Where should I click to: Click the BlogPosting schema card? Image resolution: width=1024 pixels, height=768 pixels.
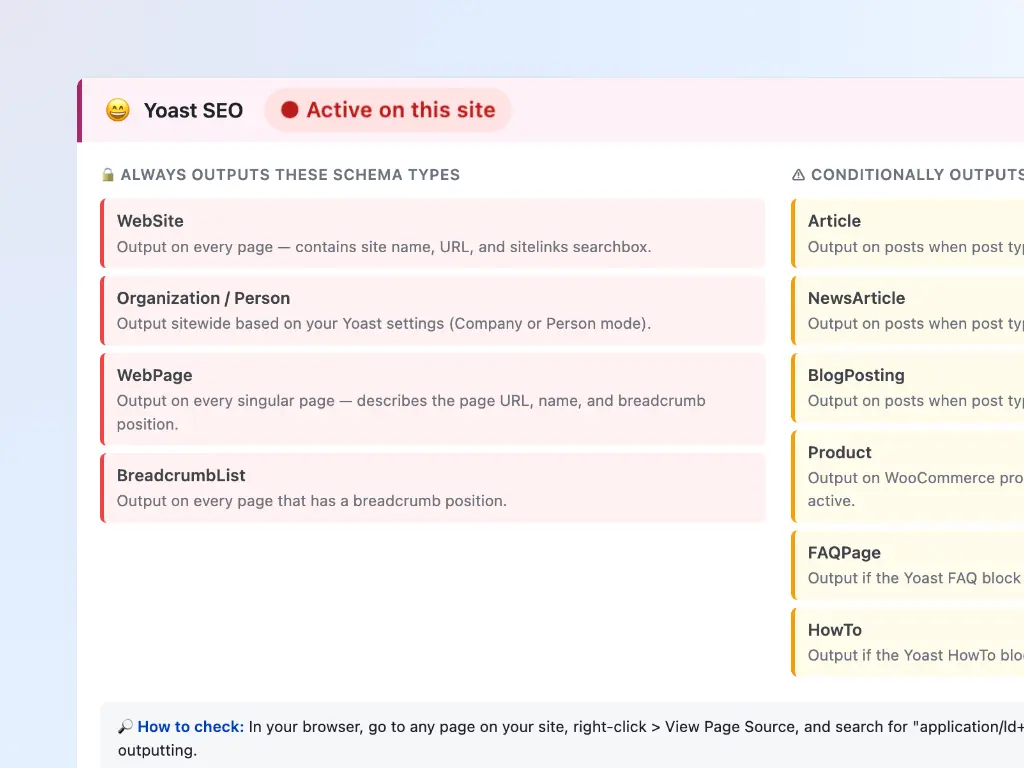coord(905,388)
